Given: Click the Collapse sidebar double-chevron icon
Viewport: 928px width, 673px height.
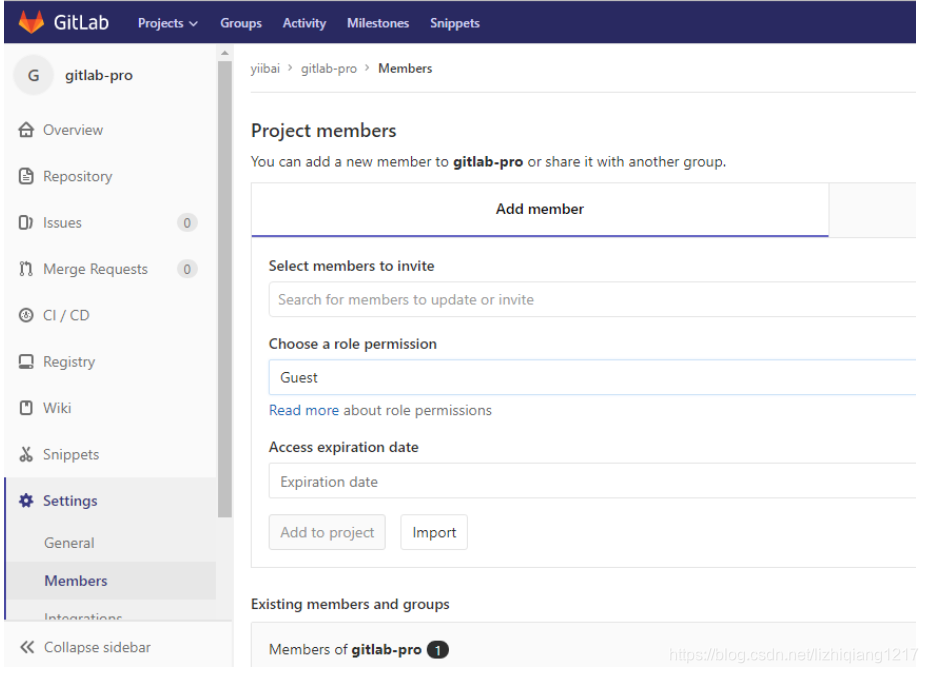Looking at the screenshot, I should 27,647.
